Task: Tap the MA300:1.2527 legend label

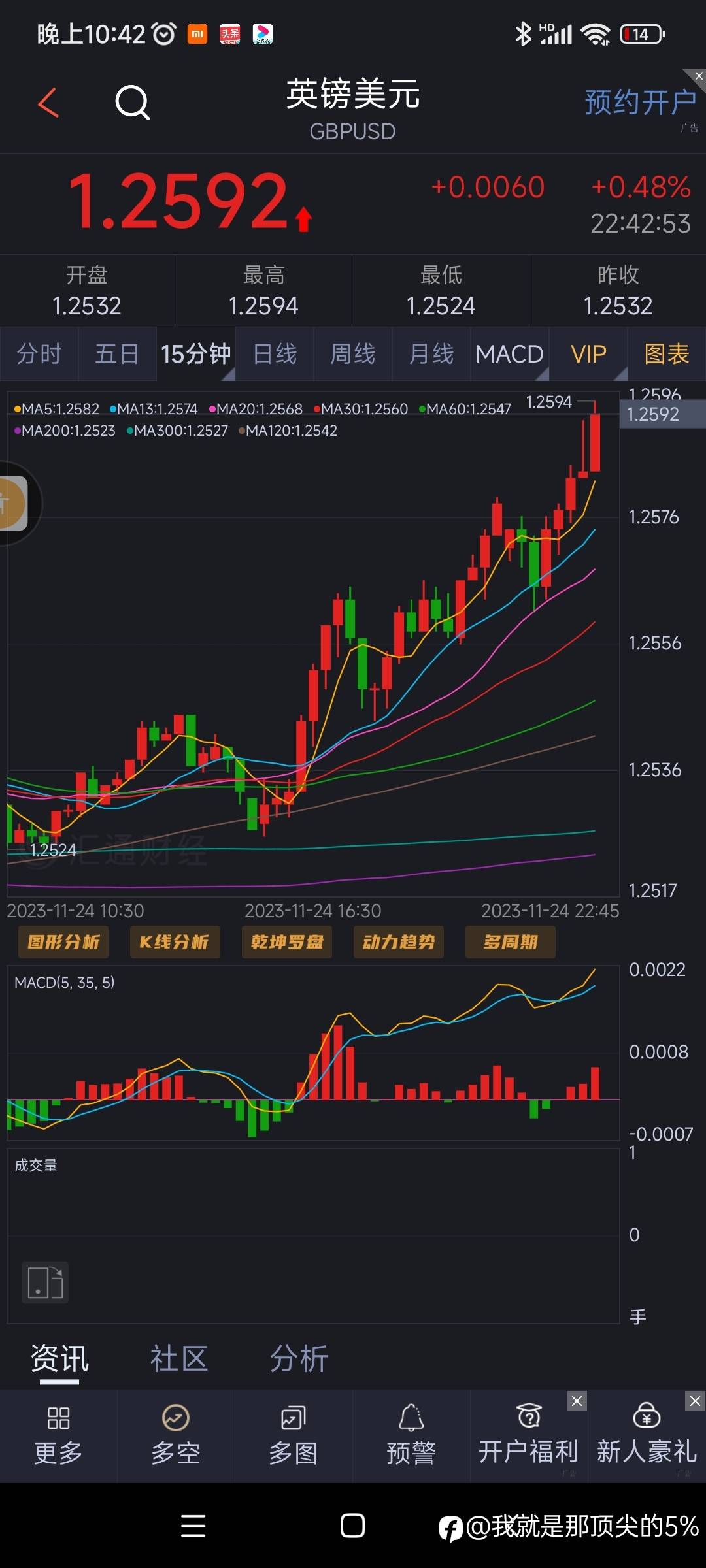Action: [177, 431]
